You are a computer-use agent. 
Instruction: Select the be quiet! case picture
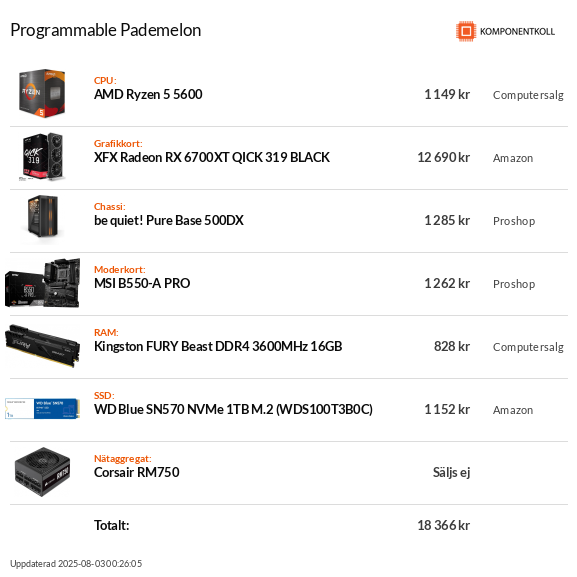click(43, 219)
